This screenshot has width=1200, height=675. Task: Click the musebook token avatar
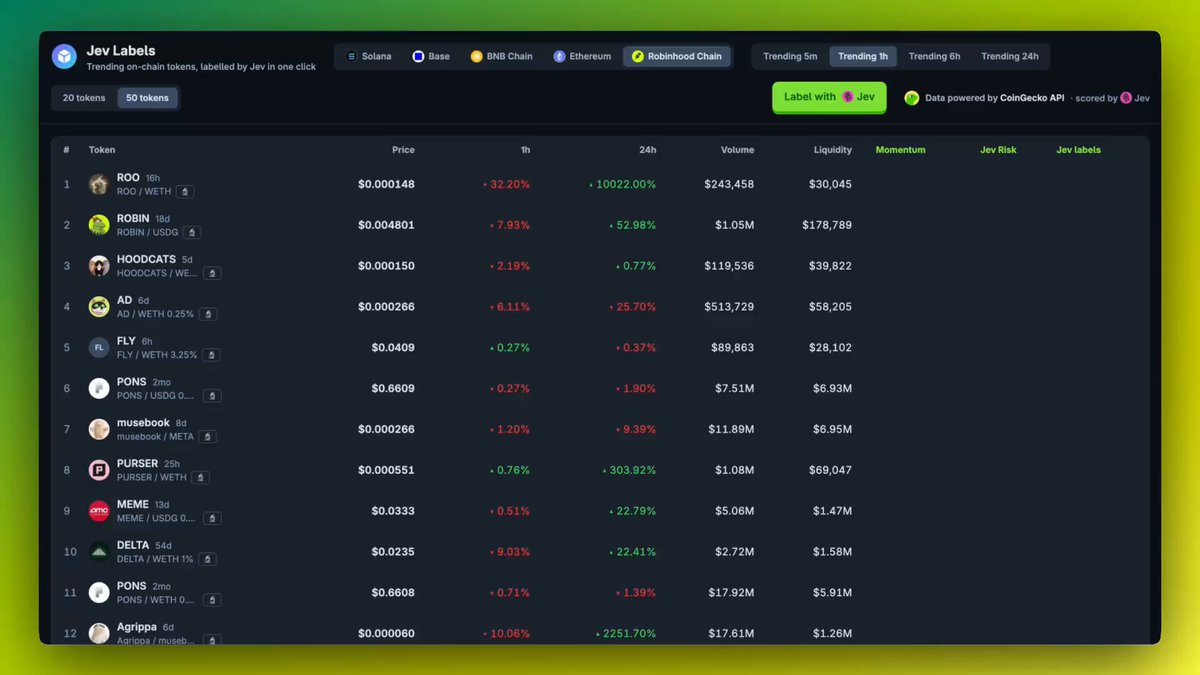[x=99, y=429]
